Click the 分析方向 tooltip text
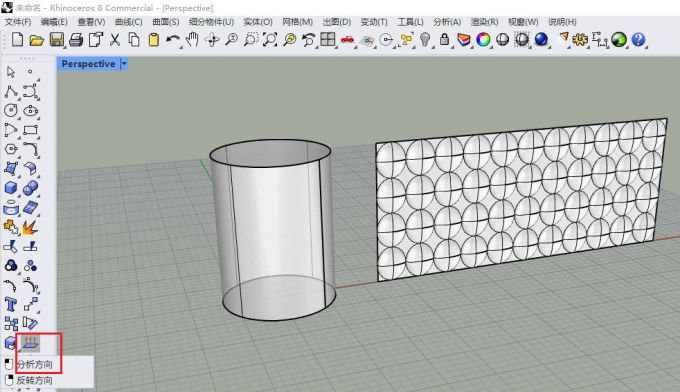Image resolution: width=680 pixels, height=392 pixels. tap(35, 364)
